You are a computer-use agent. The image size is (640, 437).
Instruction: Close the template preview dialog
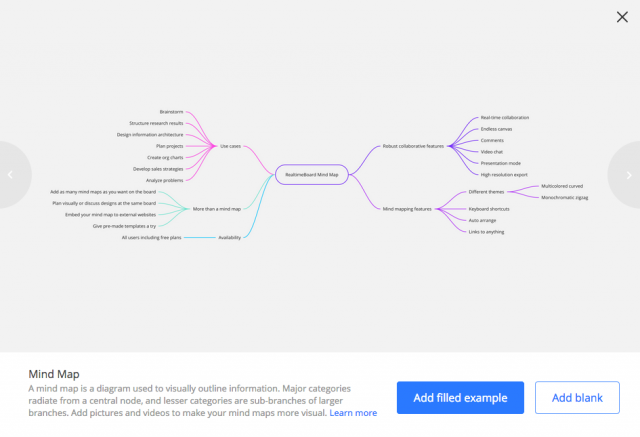622,17
